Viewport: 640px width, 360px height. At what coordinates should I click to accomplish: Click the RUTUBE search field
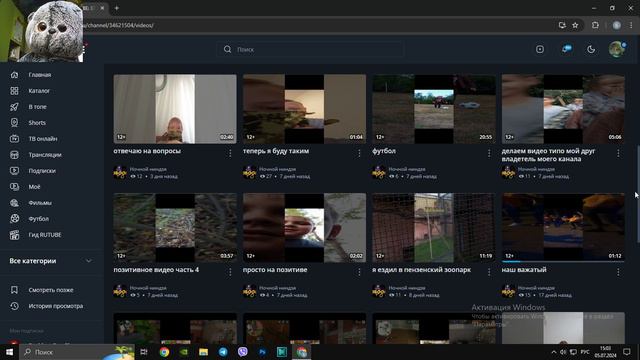(310, 49)
